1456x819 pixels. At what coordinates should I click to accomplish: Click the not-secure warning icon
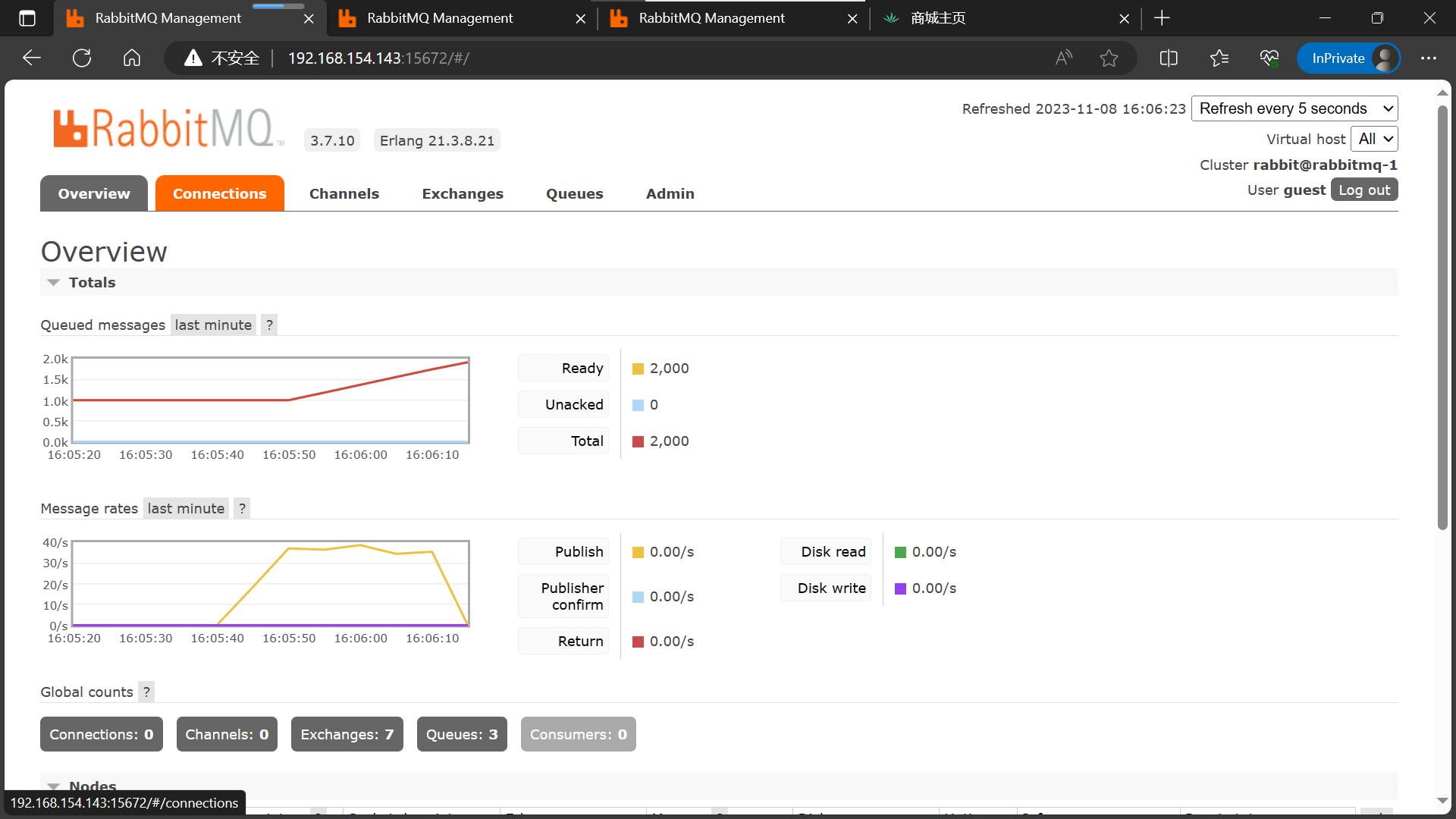click(193, 58)
